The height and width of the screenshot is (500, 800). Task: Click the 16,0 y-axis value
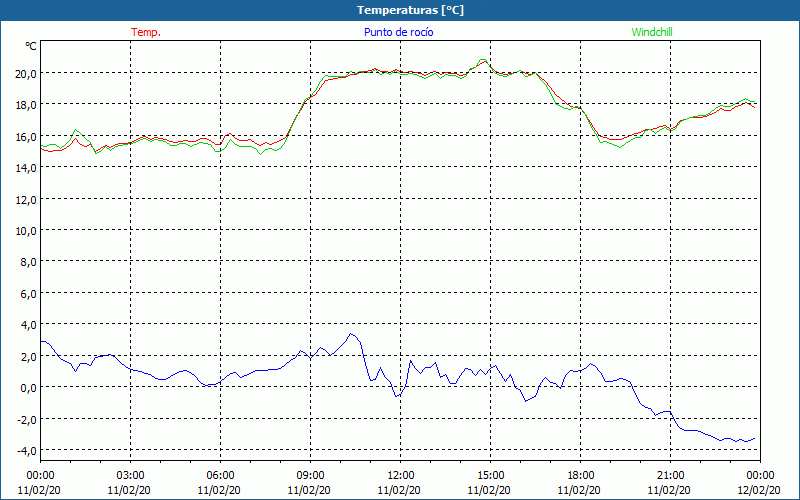tap(27, 136)
